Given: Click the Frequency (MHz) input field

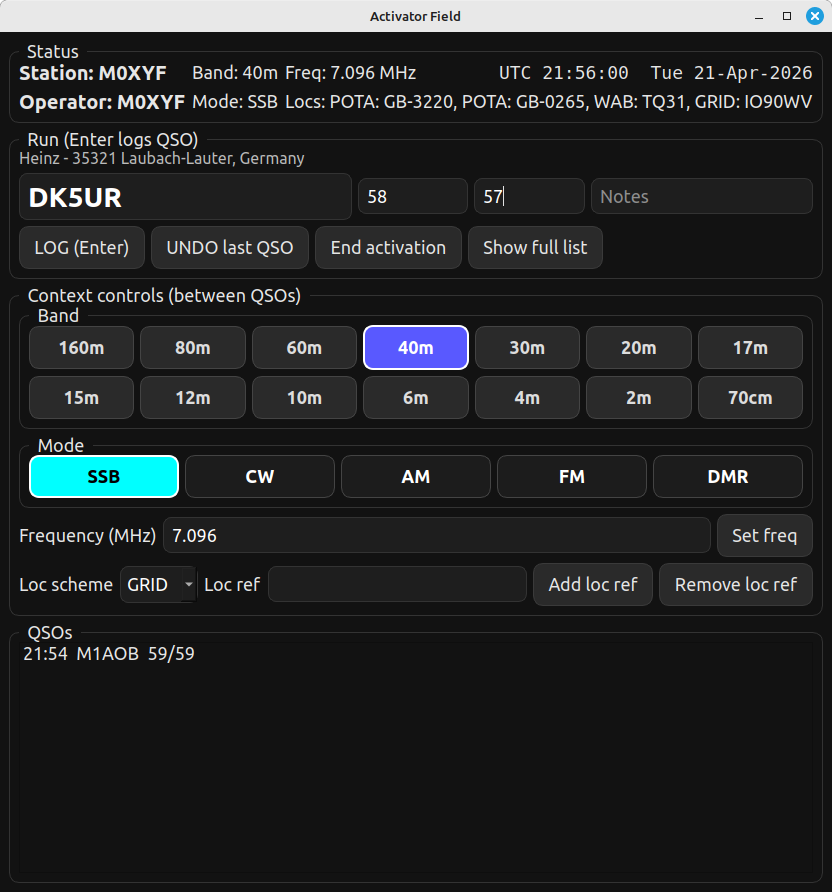Looking at the screenshot, I should coord(436,536).
